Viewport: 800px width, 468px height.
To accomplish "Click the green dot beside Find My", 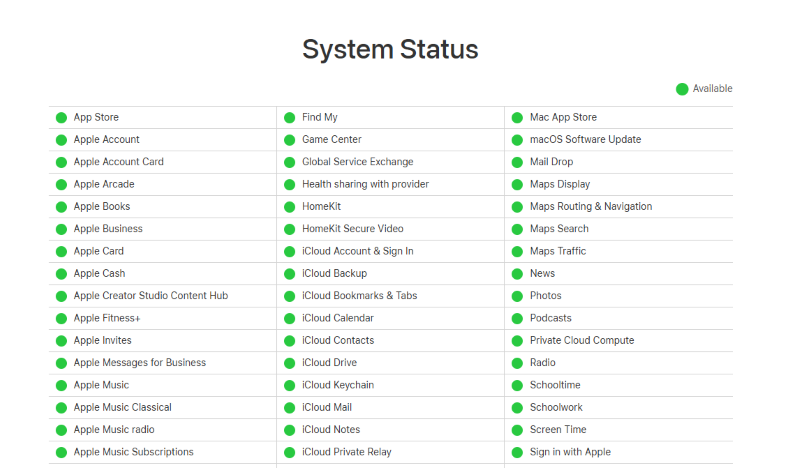I will click(289, 118).
